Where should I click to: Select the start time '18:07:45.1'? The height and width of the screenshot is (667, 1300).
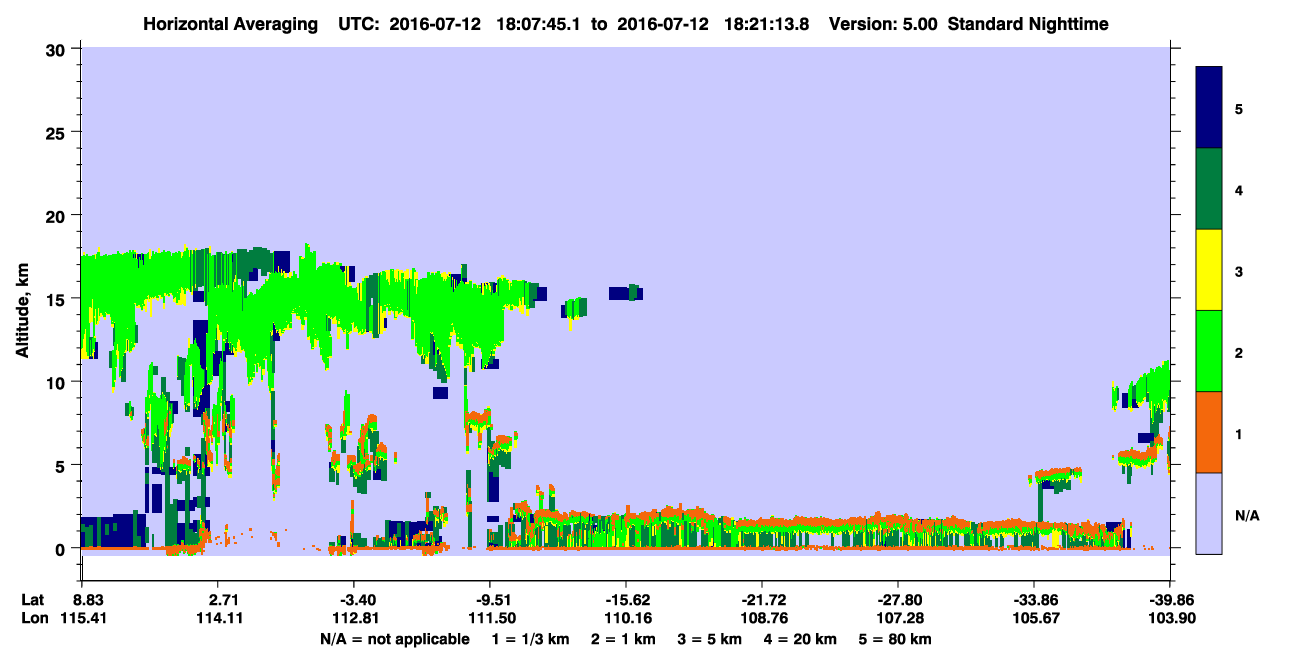point(539,24)
